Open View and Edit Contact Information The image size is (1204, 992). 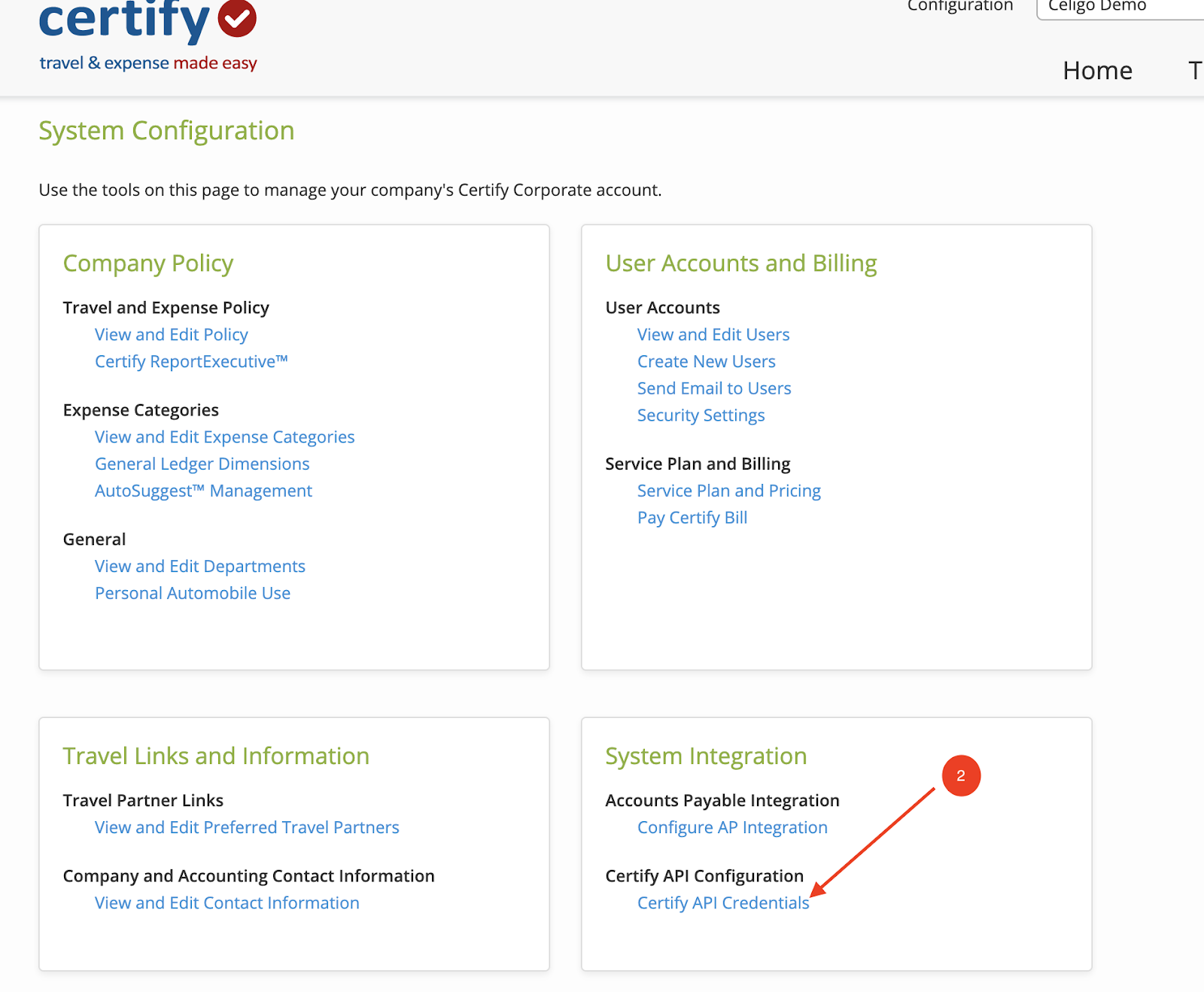[227, 903]
